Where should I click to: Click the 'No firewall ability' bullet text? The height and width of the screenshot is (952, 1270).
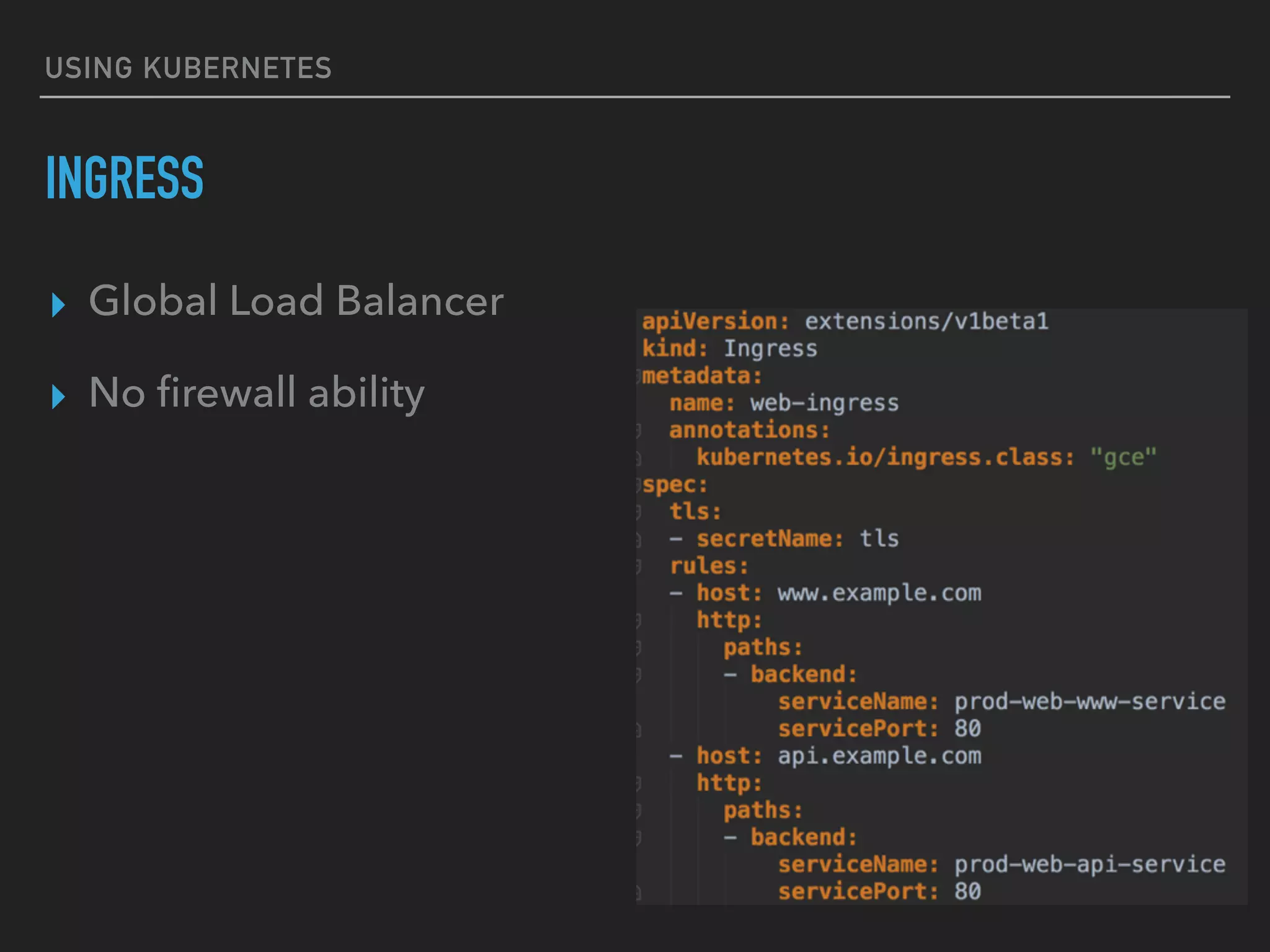click(257, 393)
